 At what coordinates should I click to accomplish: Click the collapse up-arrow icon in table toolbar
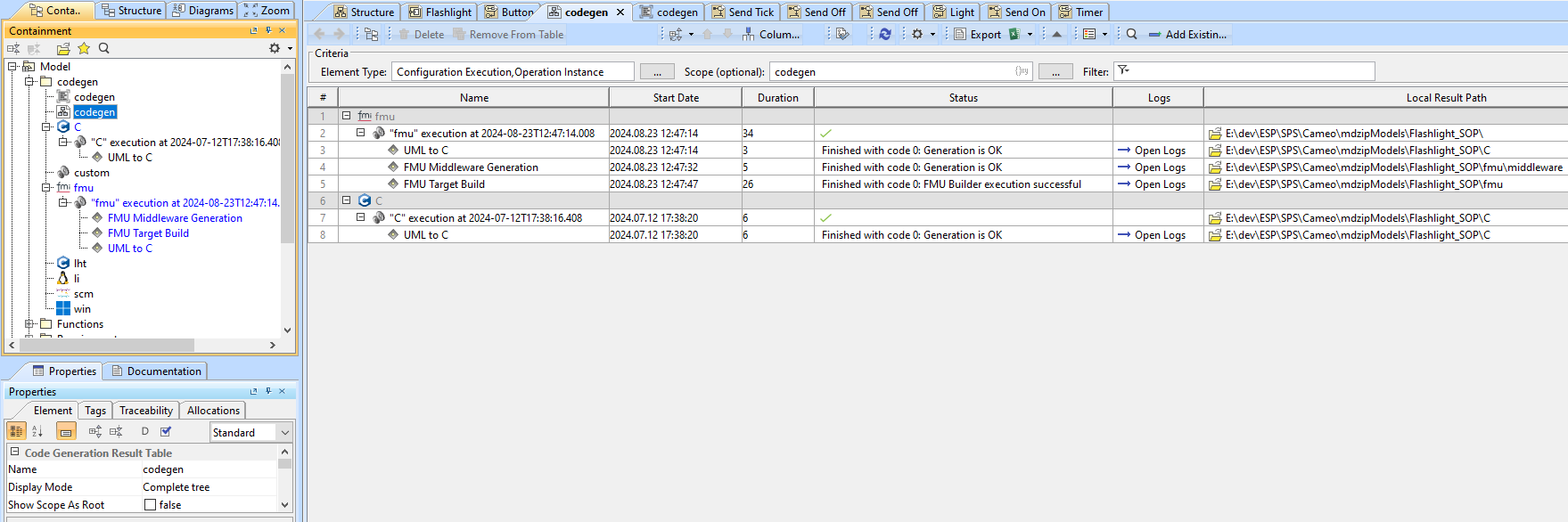[x=1057, y=34]
